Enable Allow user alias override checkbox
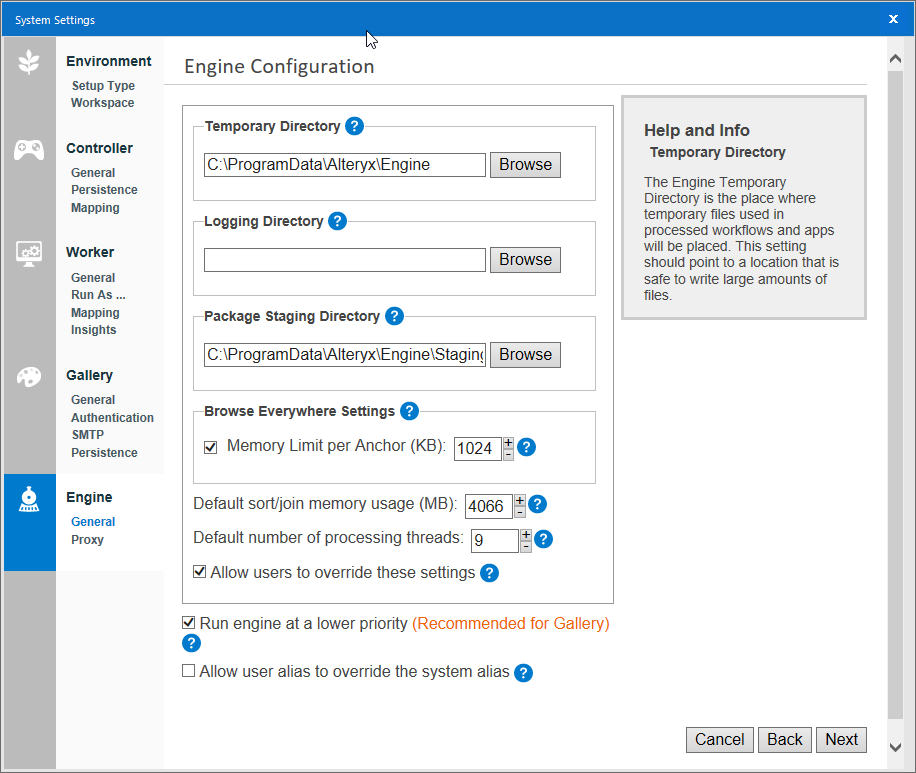Screen dimensions: 916x773 click(188, 671)
